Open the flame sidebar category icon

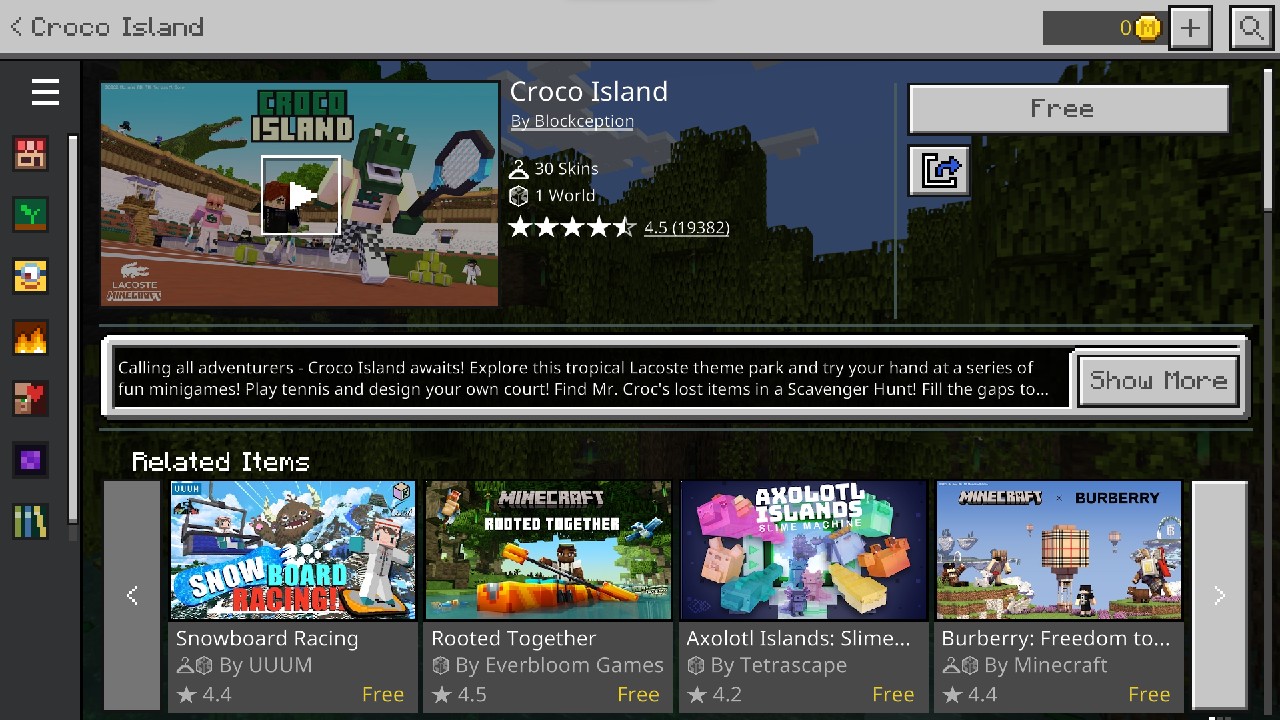click(31, 338)
